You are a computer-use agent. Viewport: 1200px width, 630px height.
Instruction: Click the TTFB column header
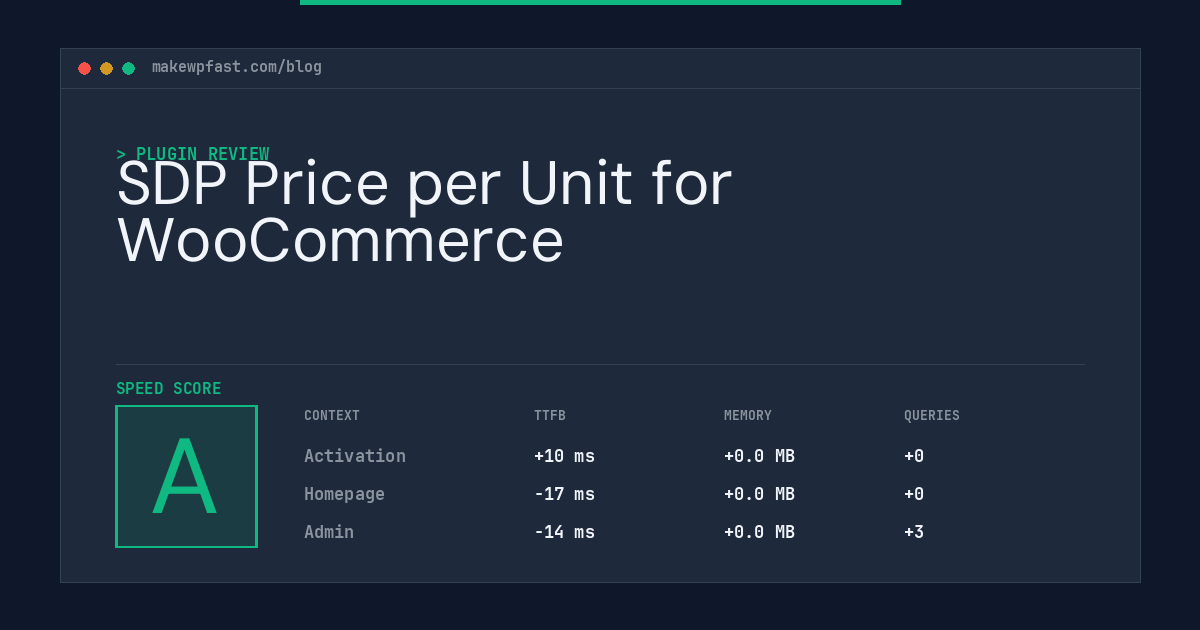point(550,416)
